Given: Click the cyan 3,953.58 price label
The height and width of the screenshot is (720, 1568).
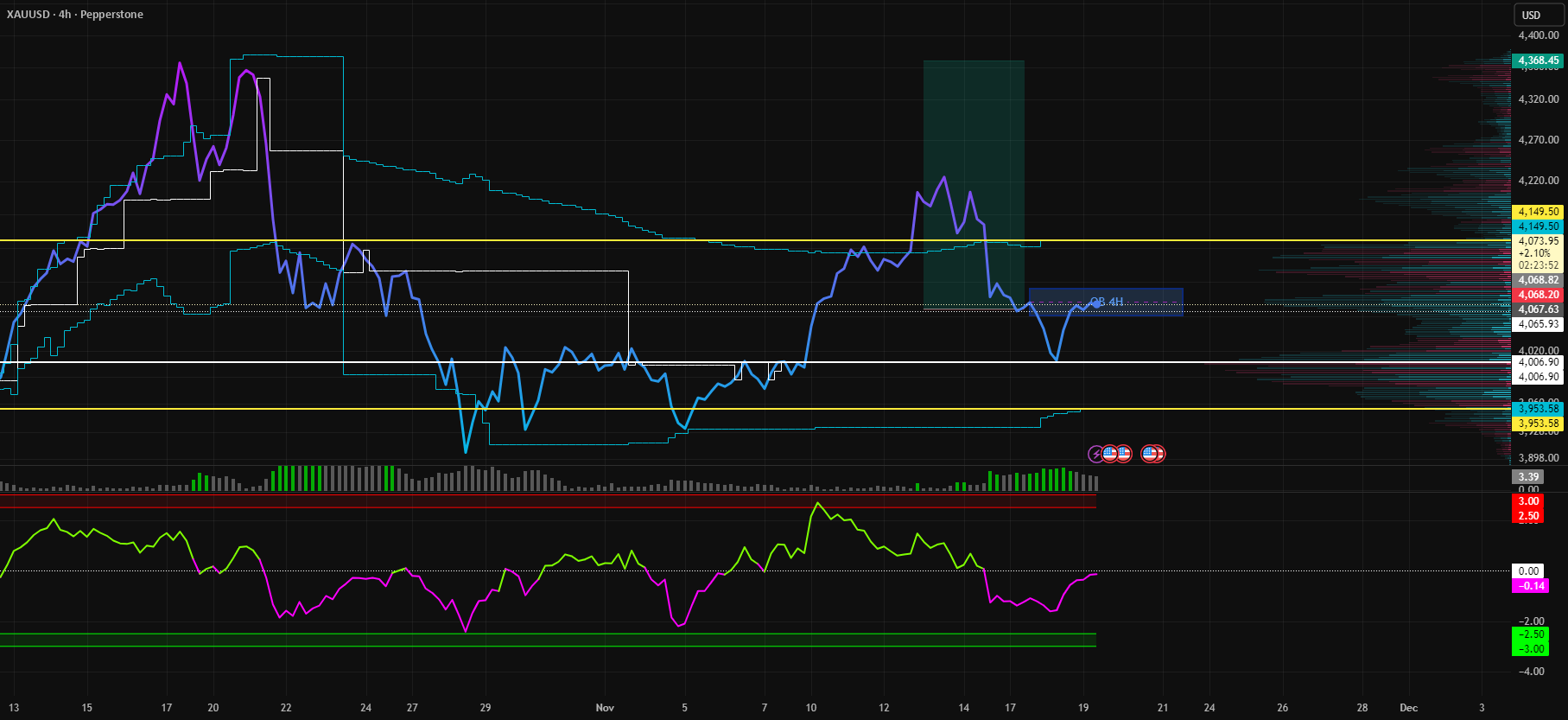Looking at the screenshot, I should coord(1539,409).
